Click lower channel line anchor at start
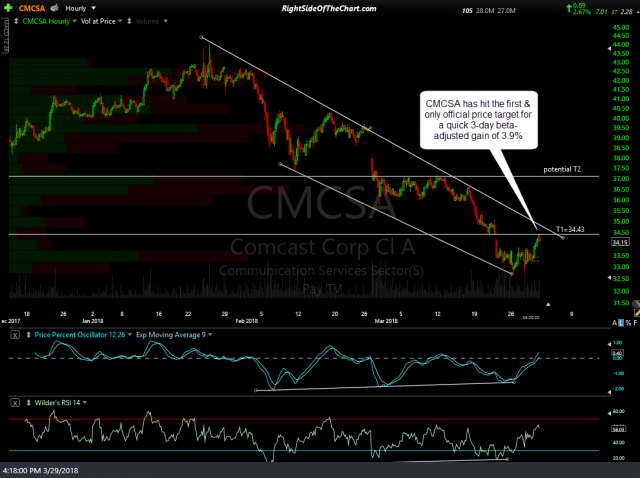 280,164
